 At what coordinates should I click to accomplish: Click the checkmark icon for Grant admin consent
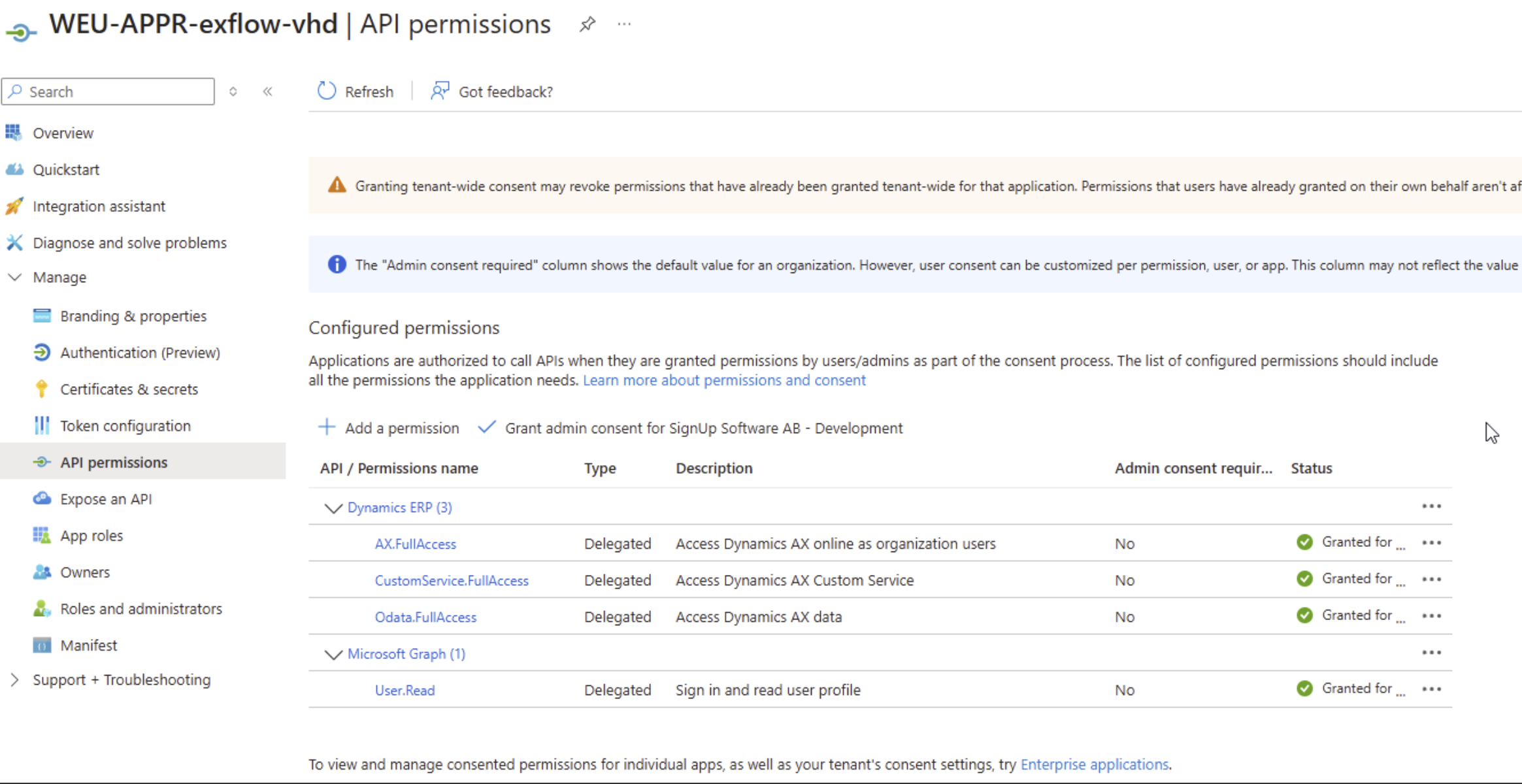coord(487,427)
